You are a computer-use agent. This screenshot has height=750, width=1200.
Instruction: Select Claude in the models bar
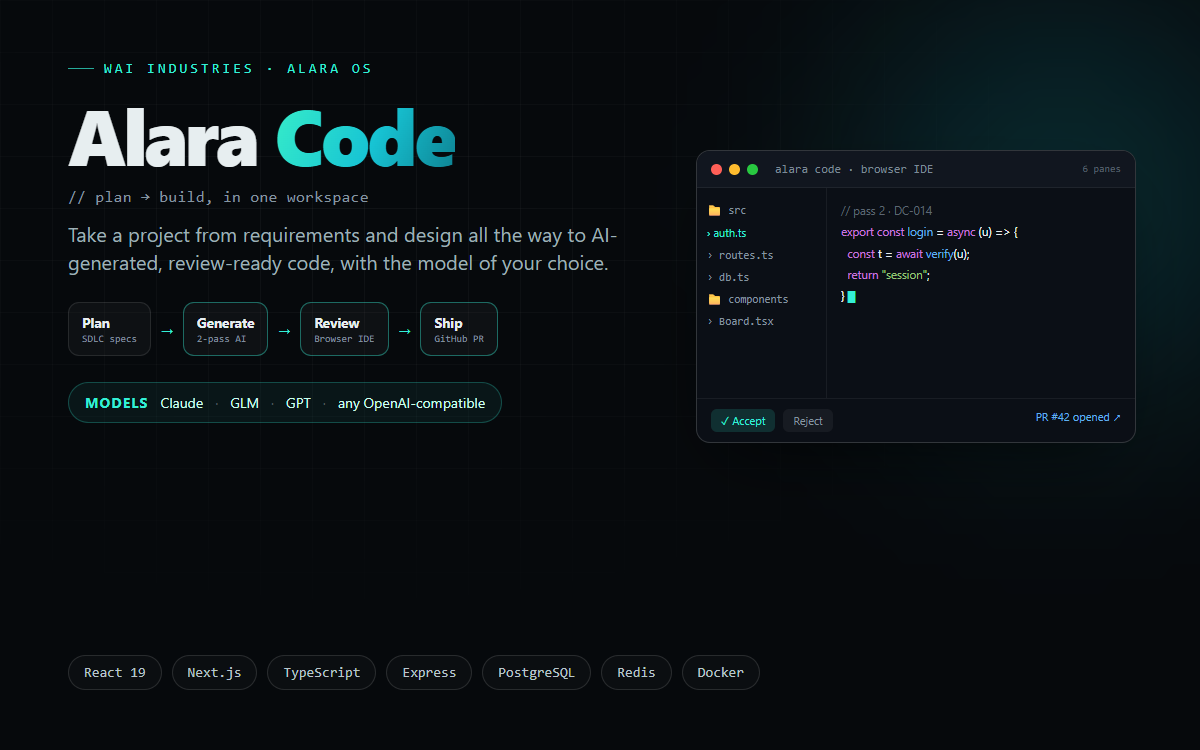click(182, 403)
